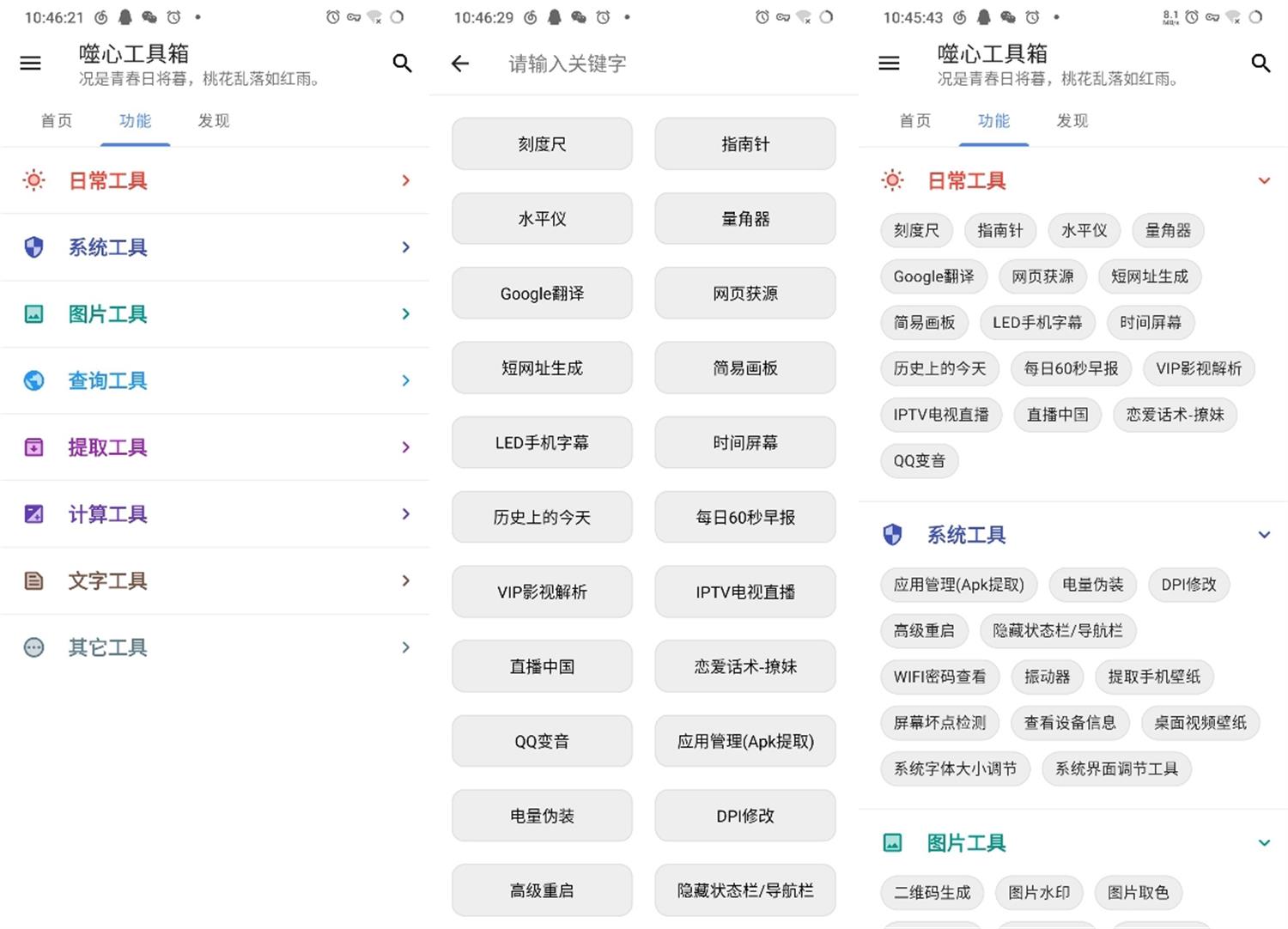Expand the 提取工具 category row
Image resolution: width=1288 pixels, height=929 pixels.
click(x=215, y=447)
